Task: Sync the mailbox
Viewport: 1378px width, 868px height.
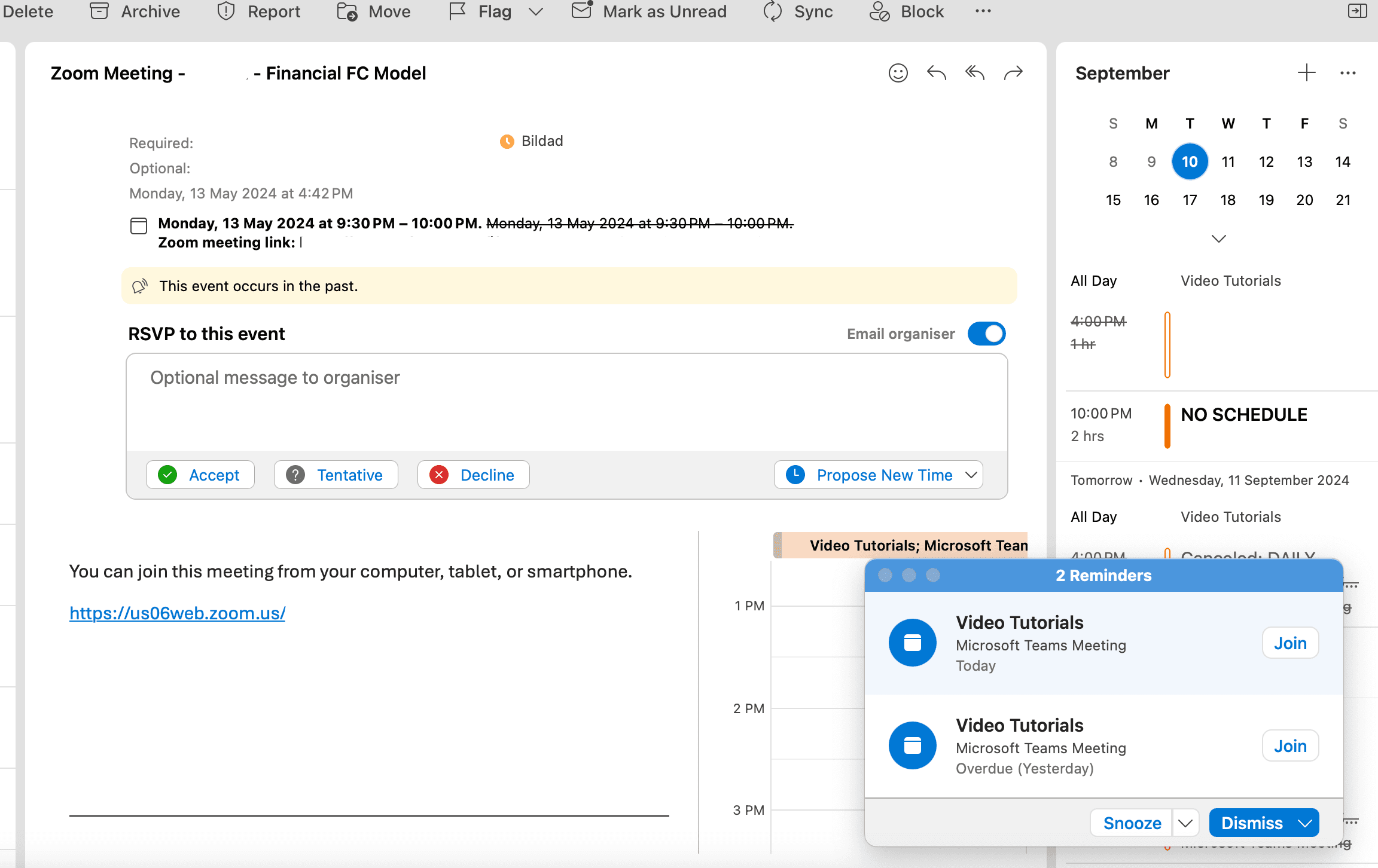Action: (798, 11)
